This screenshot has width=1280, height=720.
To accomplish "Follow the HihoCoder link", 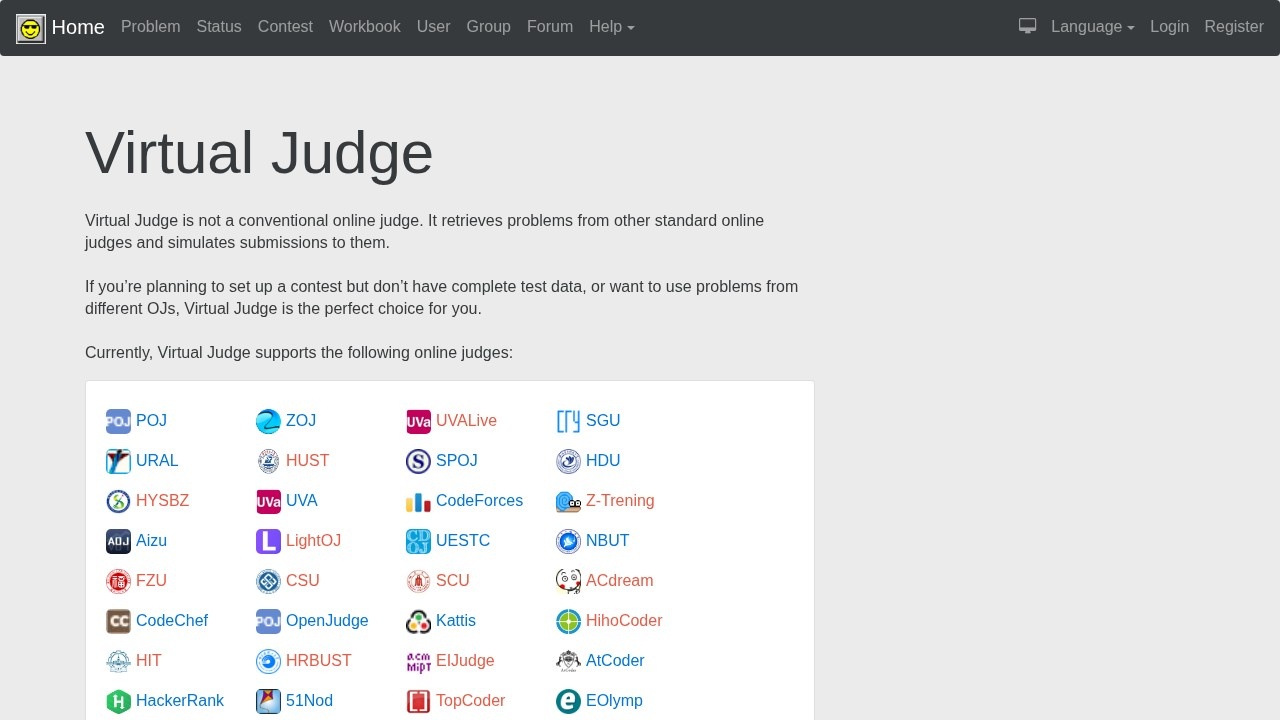I will click(x=623, y=621).
